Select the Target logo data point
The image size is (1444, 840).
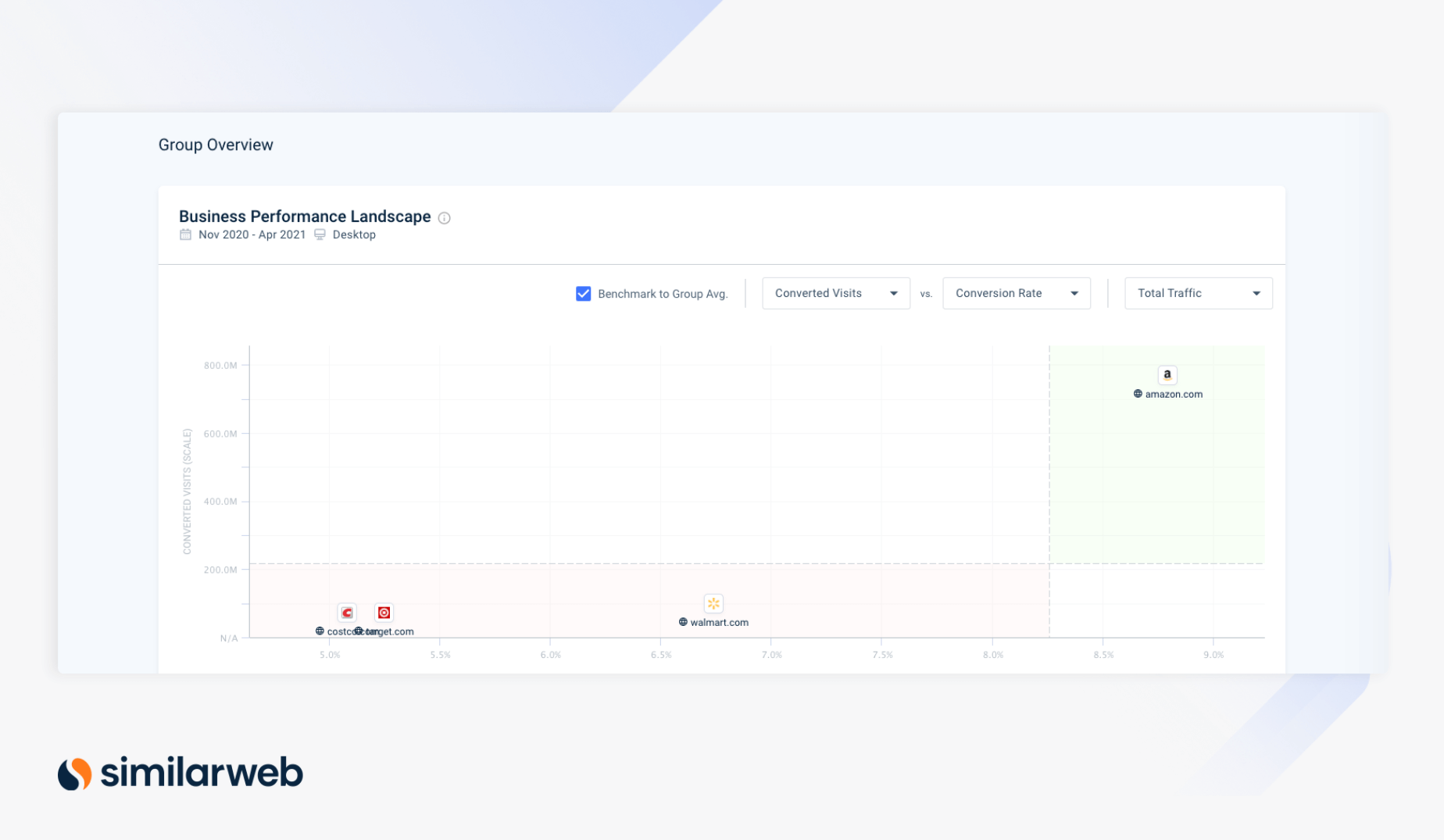point(384,613)
